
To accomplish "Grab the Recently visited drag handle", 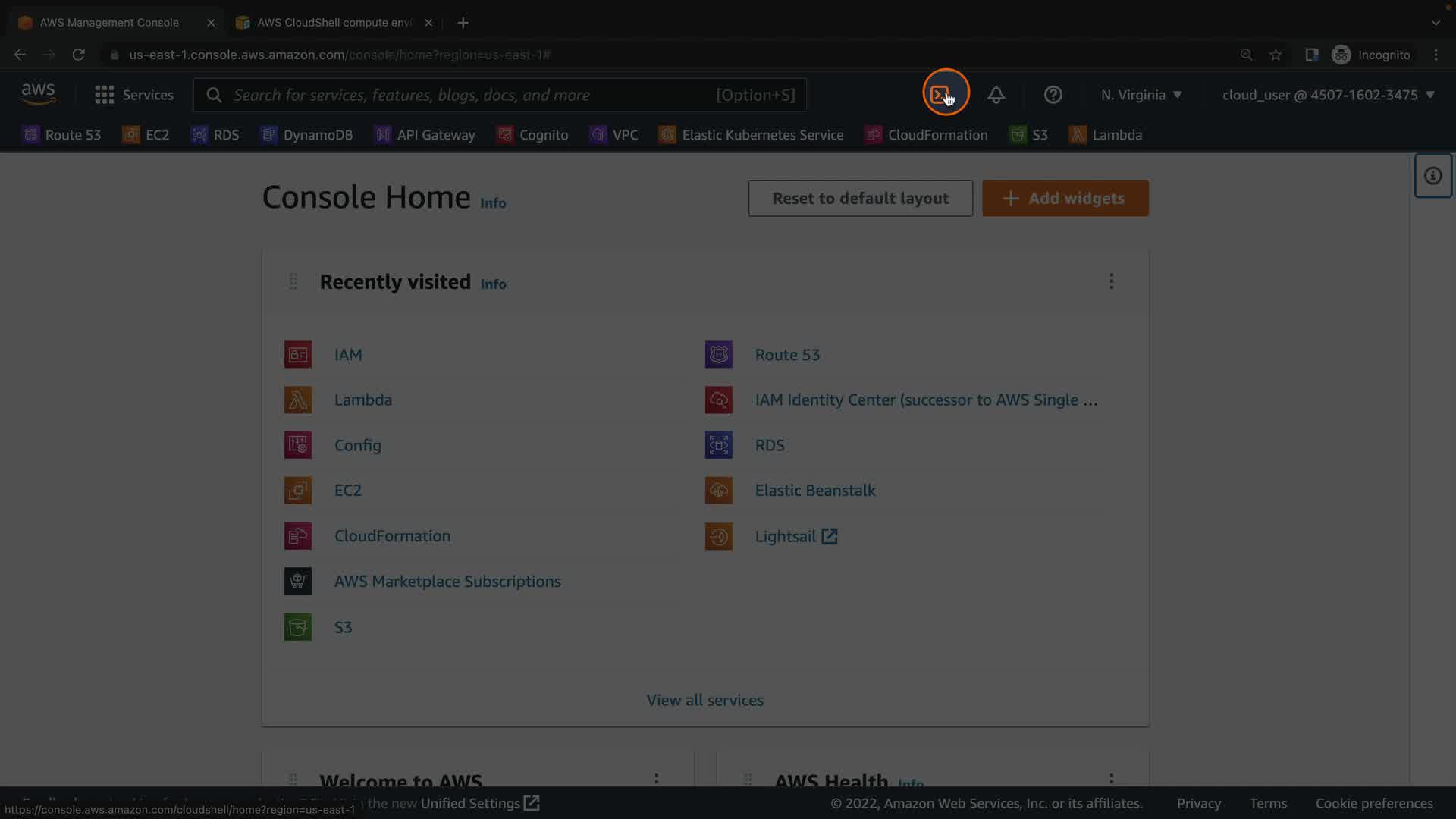I will pos(293,281).
